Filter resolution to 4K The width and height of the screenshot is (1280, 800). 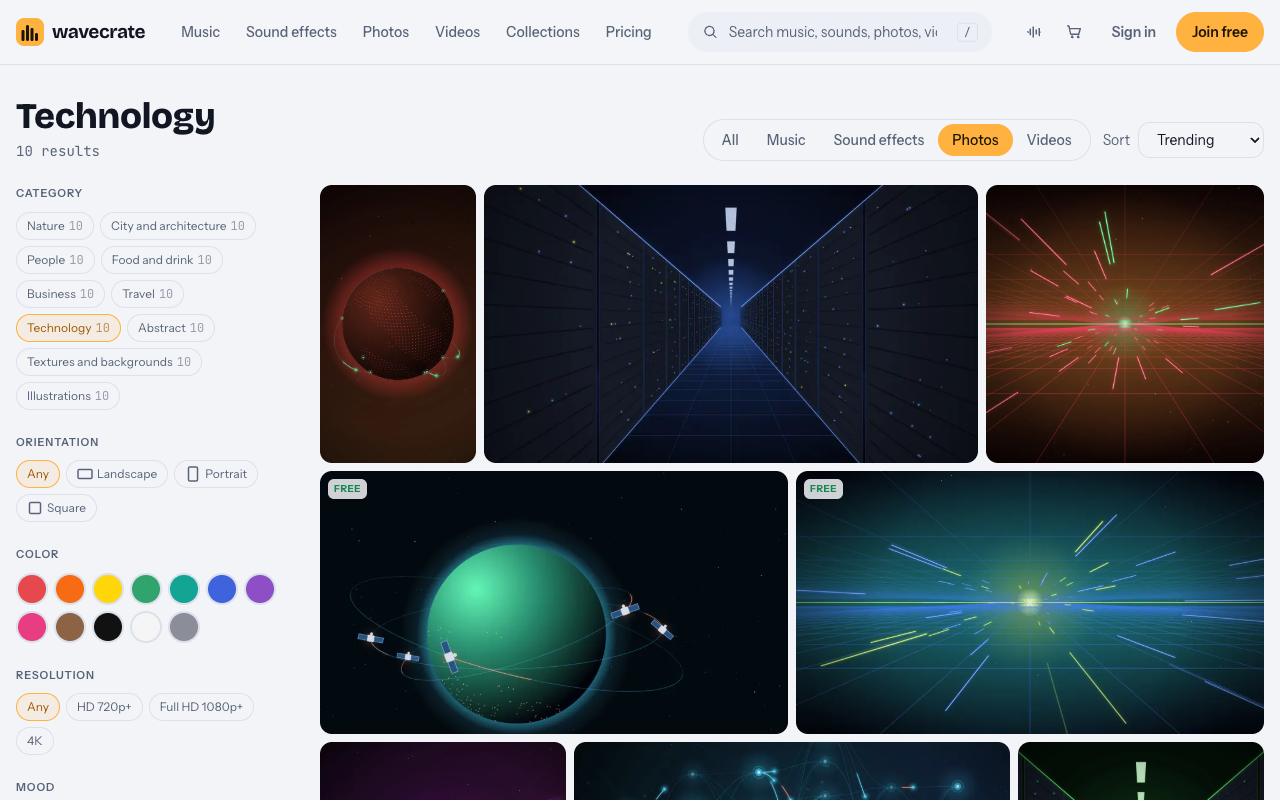click(x=35, y=741)
